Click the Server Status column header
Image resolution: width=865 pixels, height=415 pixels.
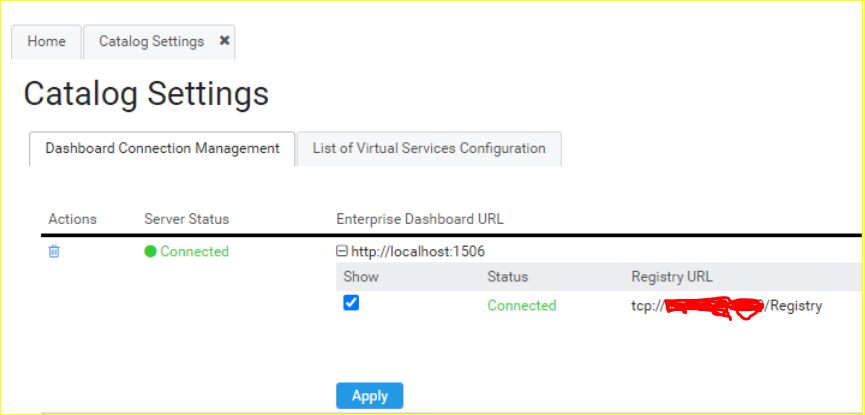pos(186,218)
